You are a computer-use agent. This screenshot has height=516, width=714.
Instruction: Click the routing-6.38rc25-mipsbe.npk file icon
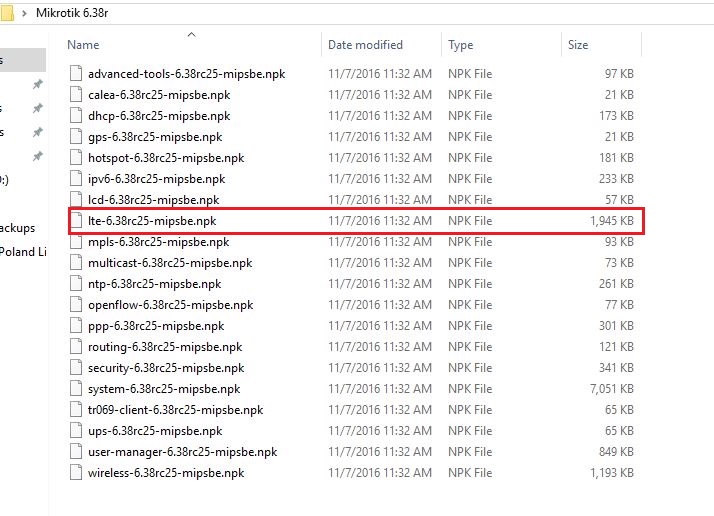pos(76,346)
